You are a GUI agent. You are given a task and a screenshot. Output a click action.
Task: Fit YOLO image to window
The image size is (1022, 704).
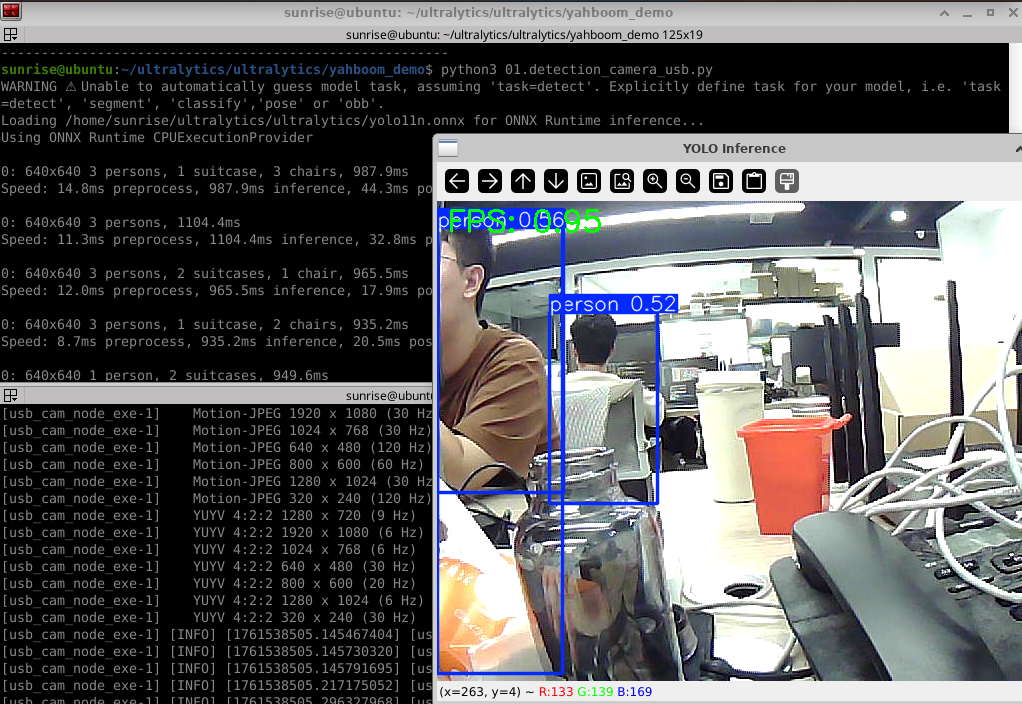coord(622,181)
